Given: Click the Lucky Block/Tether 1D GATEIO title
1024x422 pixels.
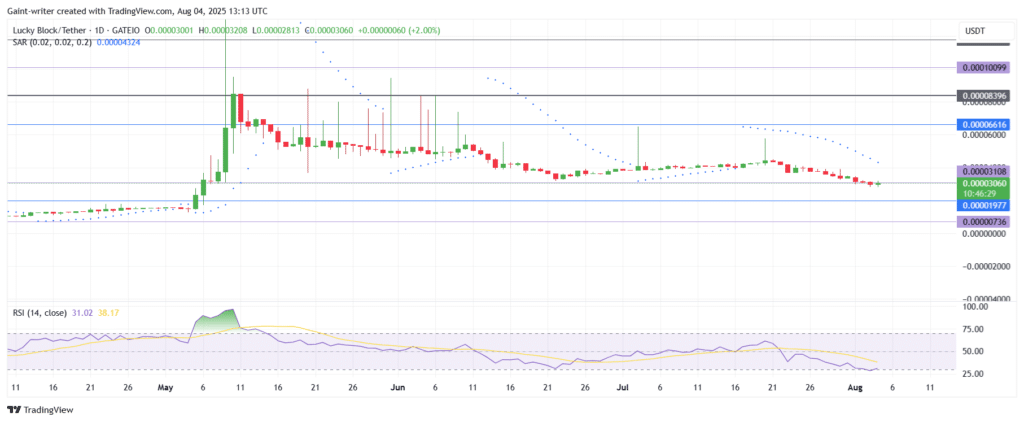Looking at the screenshot, I should 74,30.
